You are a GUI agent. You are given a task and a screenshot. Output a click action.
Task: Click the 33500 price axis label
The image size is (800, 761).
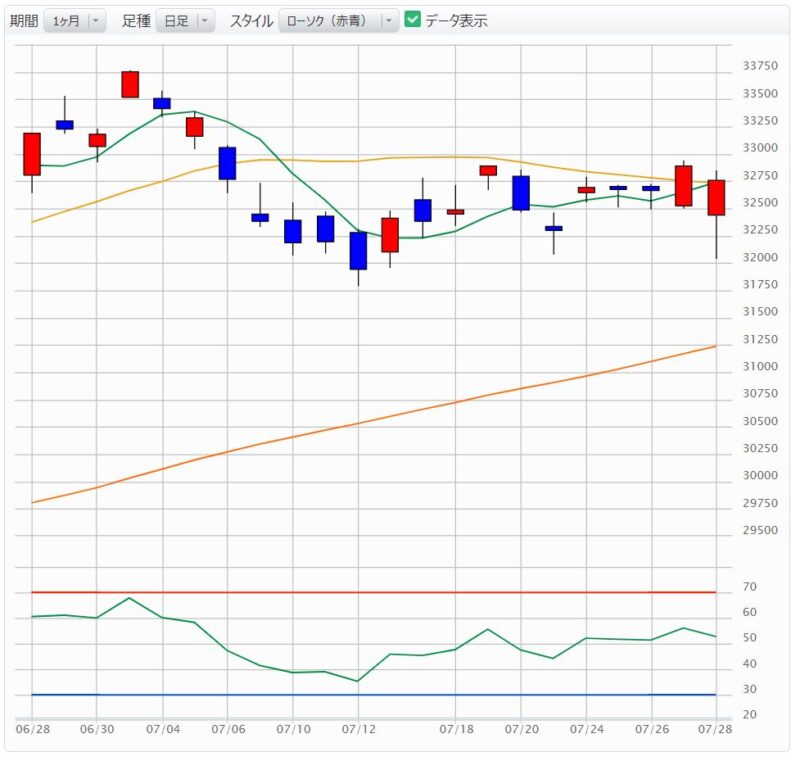760,93
